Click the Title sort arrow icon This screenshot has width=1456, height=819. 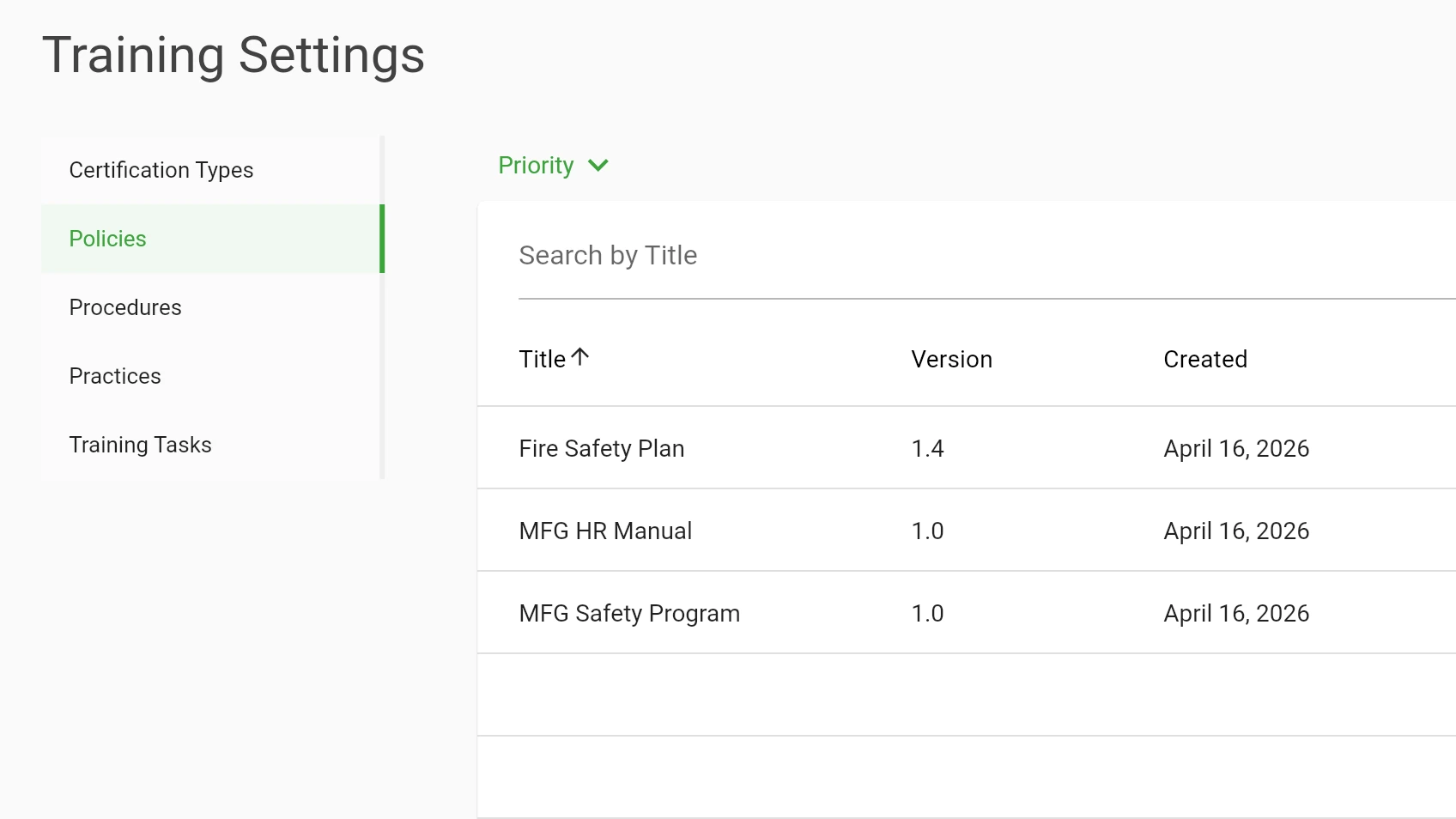click(x=580, y=357)
